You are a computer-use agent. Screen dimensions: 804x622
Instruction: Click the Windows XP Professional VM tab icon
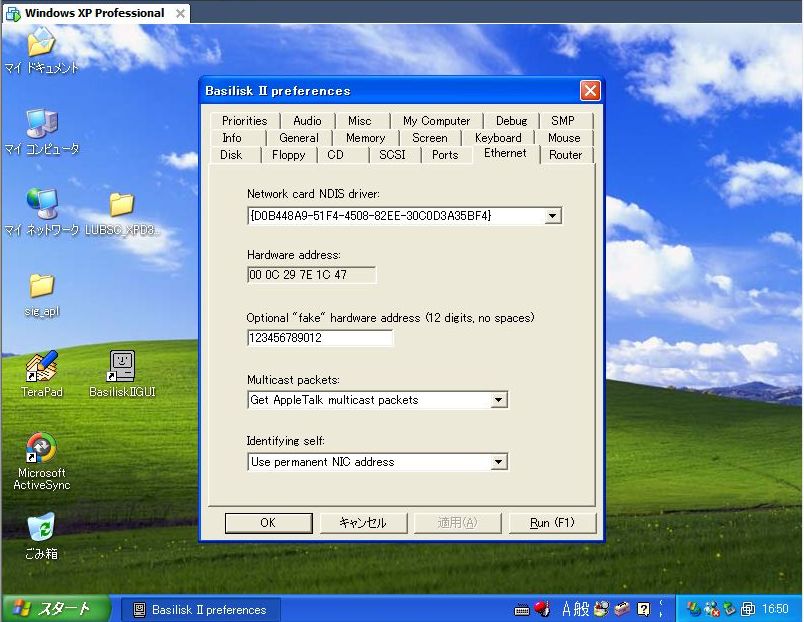[x=13, y=13]
